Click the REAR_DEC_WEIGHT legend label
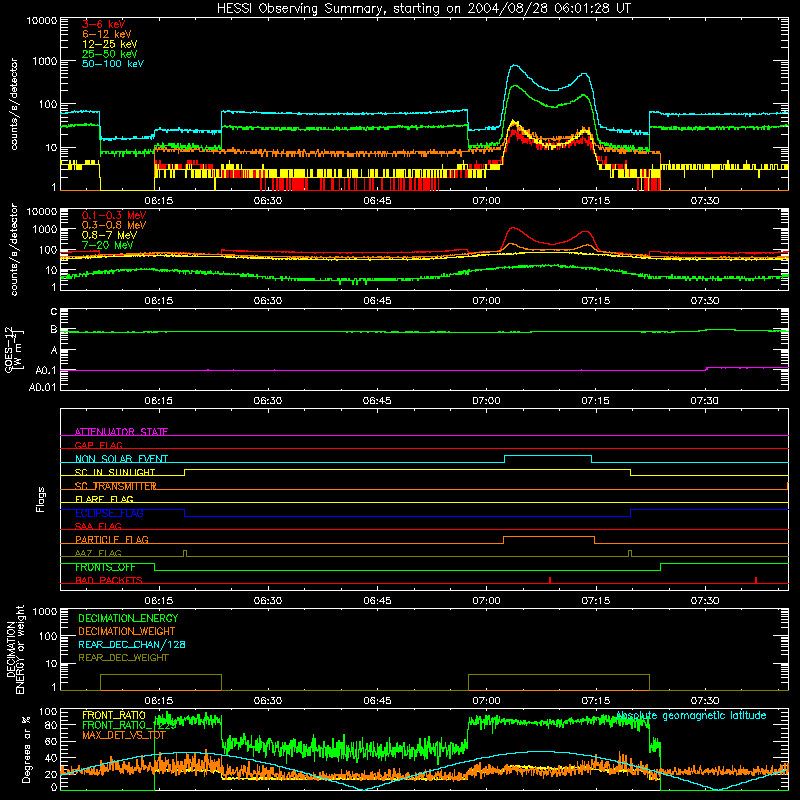The width and height of the screenshot is (800, 800). pos(123,658)
